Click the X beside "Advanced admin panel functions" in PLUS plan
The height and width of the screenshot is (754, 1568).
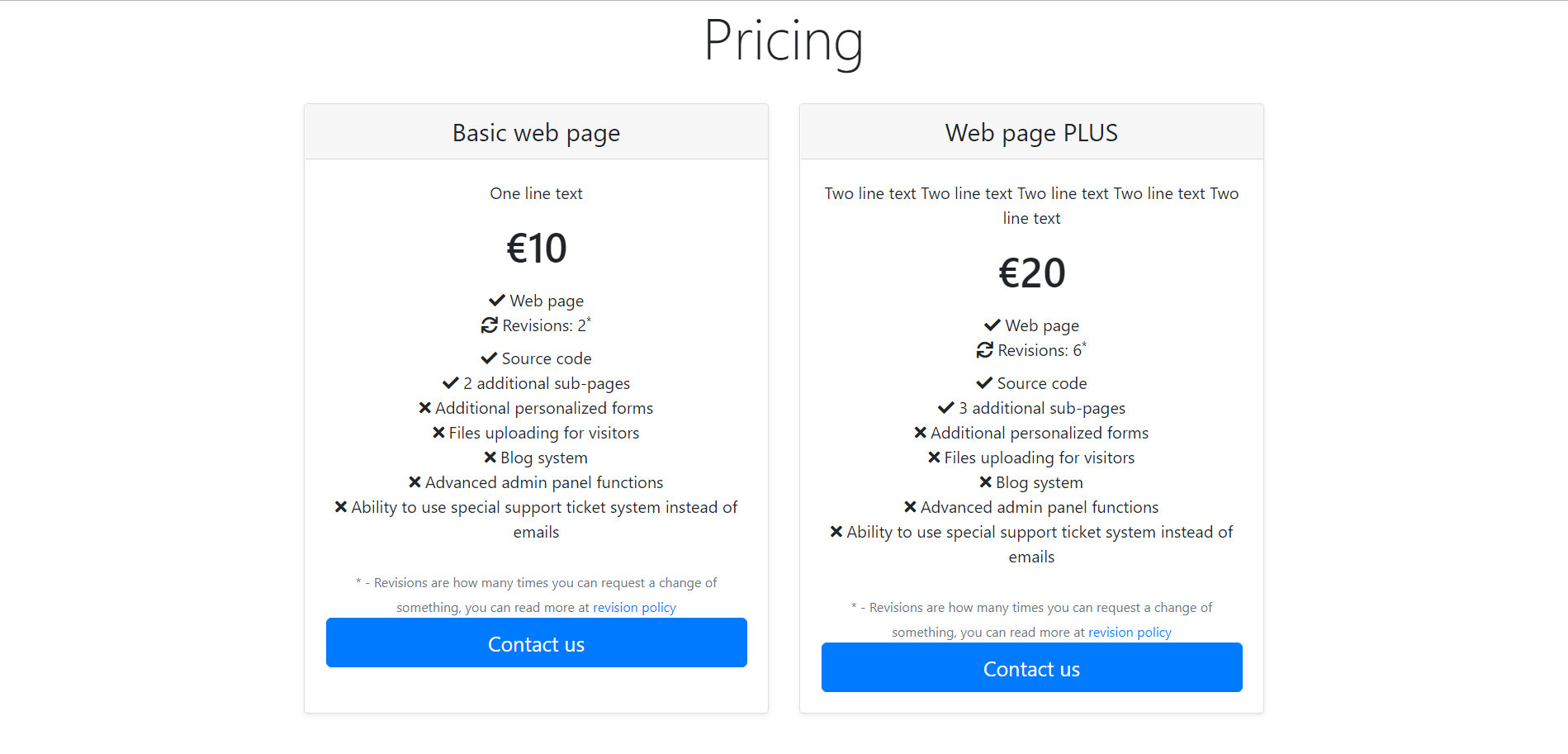click(912, 506)
